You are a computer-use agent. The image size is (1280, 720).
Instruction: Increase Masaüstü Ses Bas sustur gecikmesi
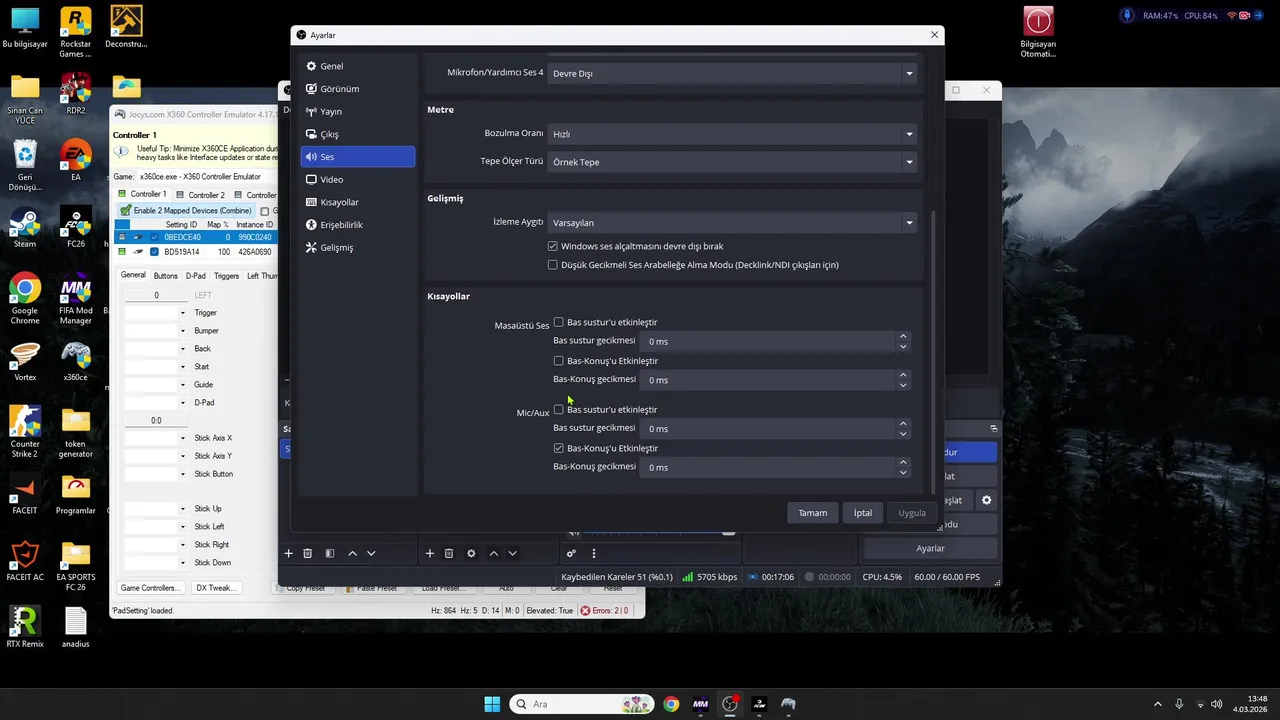(x=903, y=336)
